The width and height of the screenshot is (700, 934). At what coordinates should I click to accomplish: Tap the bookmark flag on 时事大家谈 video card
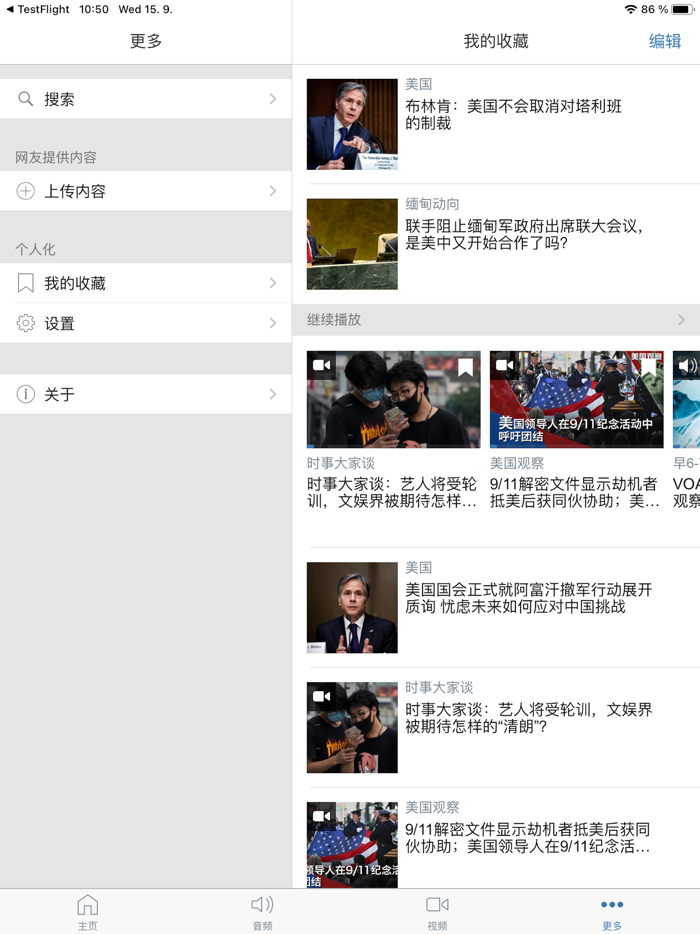[x=465, y=367]
